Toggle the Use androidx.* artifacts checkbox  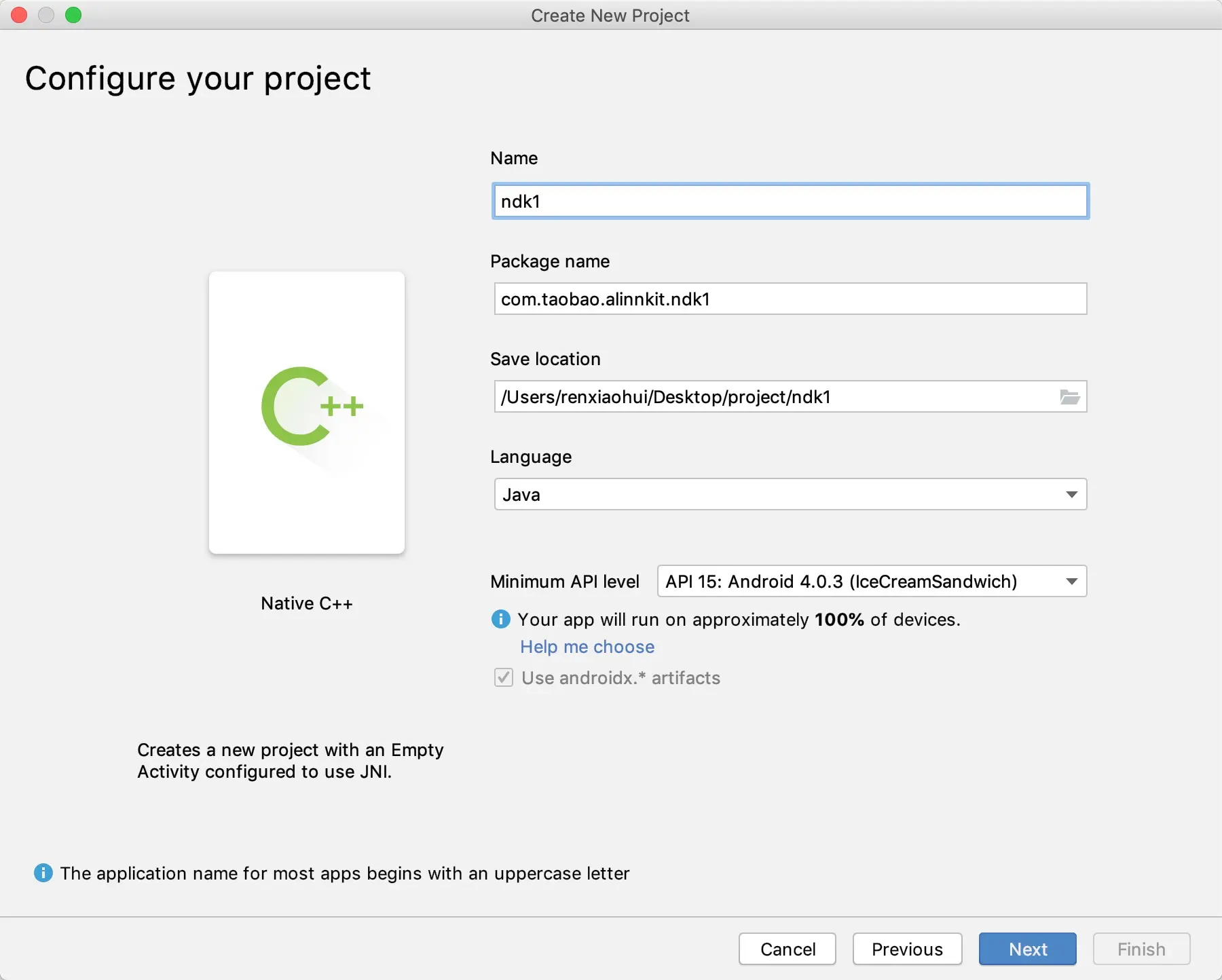504,677
